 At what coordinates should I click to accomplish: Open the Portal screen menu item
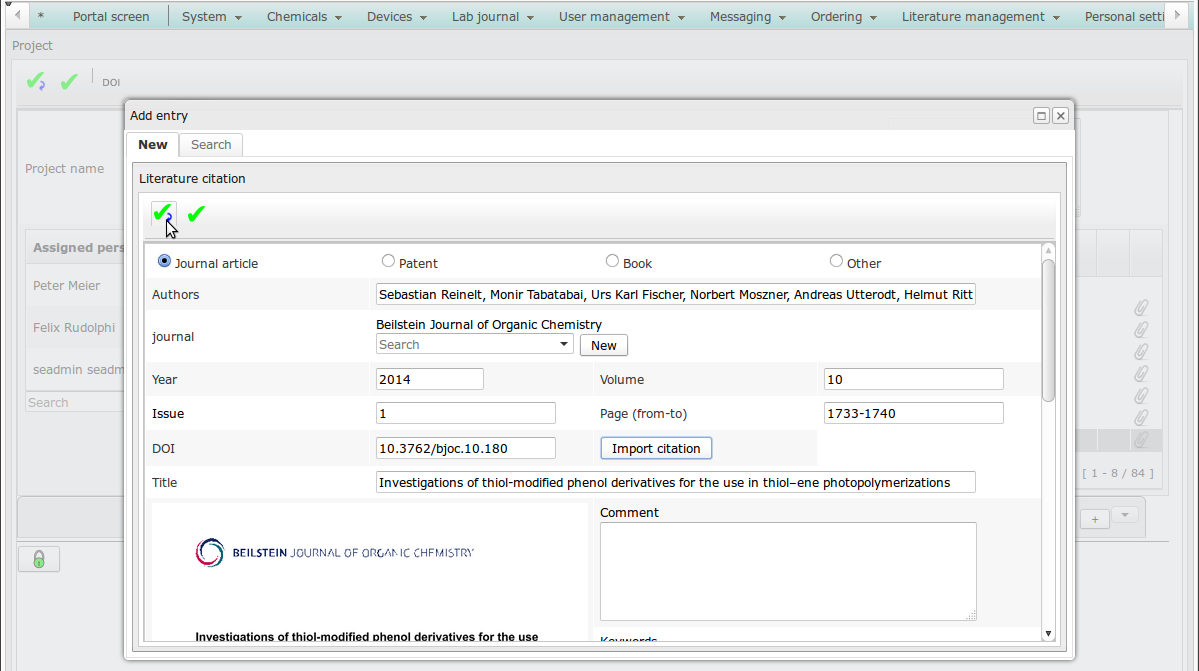pyautogui.click(x=111, y=17)
